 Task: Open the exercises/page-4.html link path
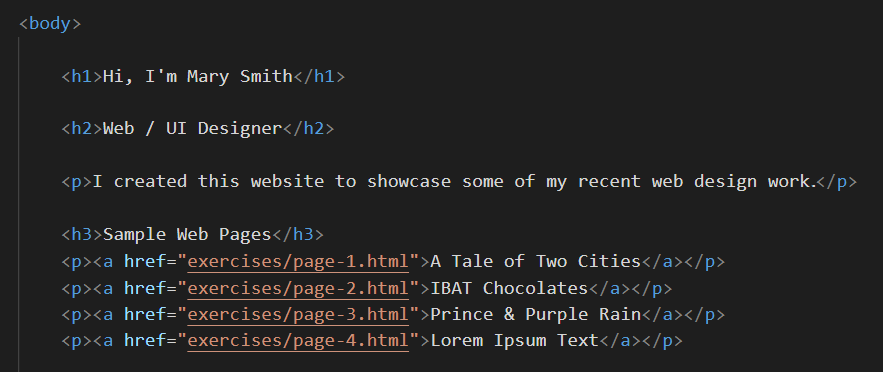click(298, 341)
